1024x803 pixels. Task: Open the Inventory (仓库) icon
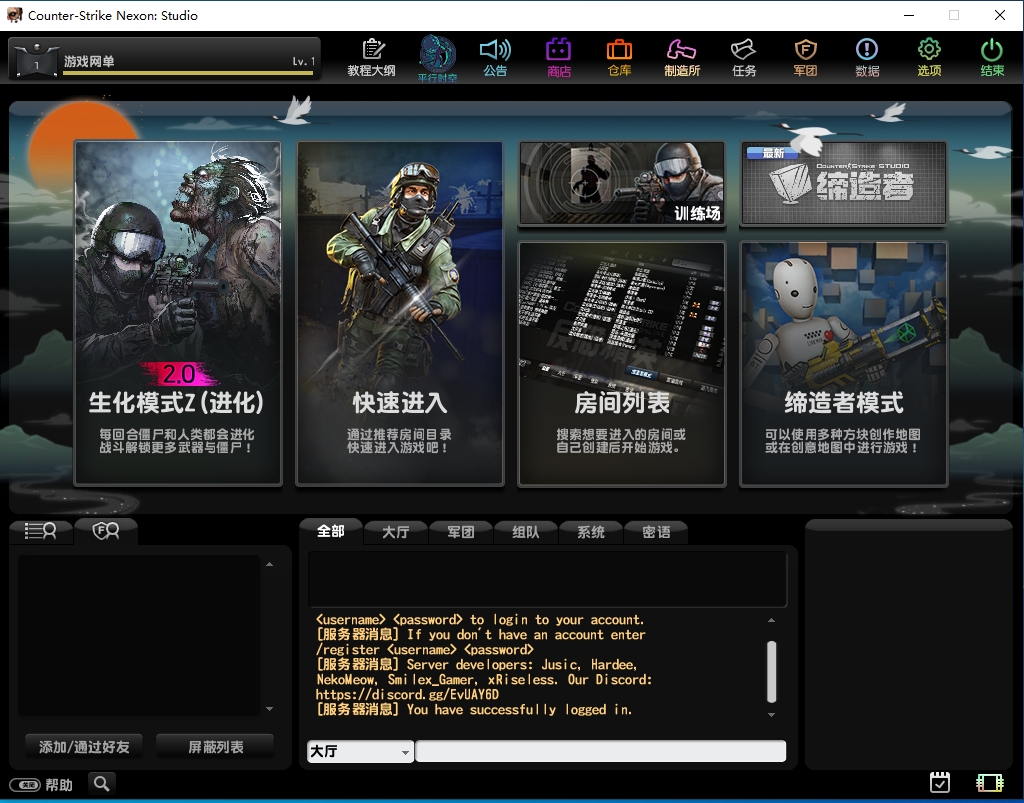(620, 57)
